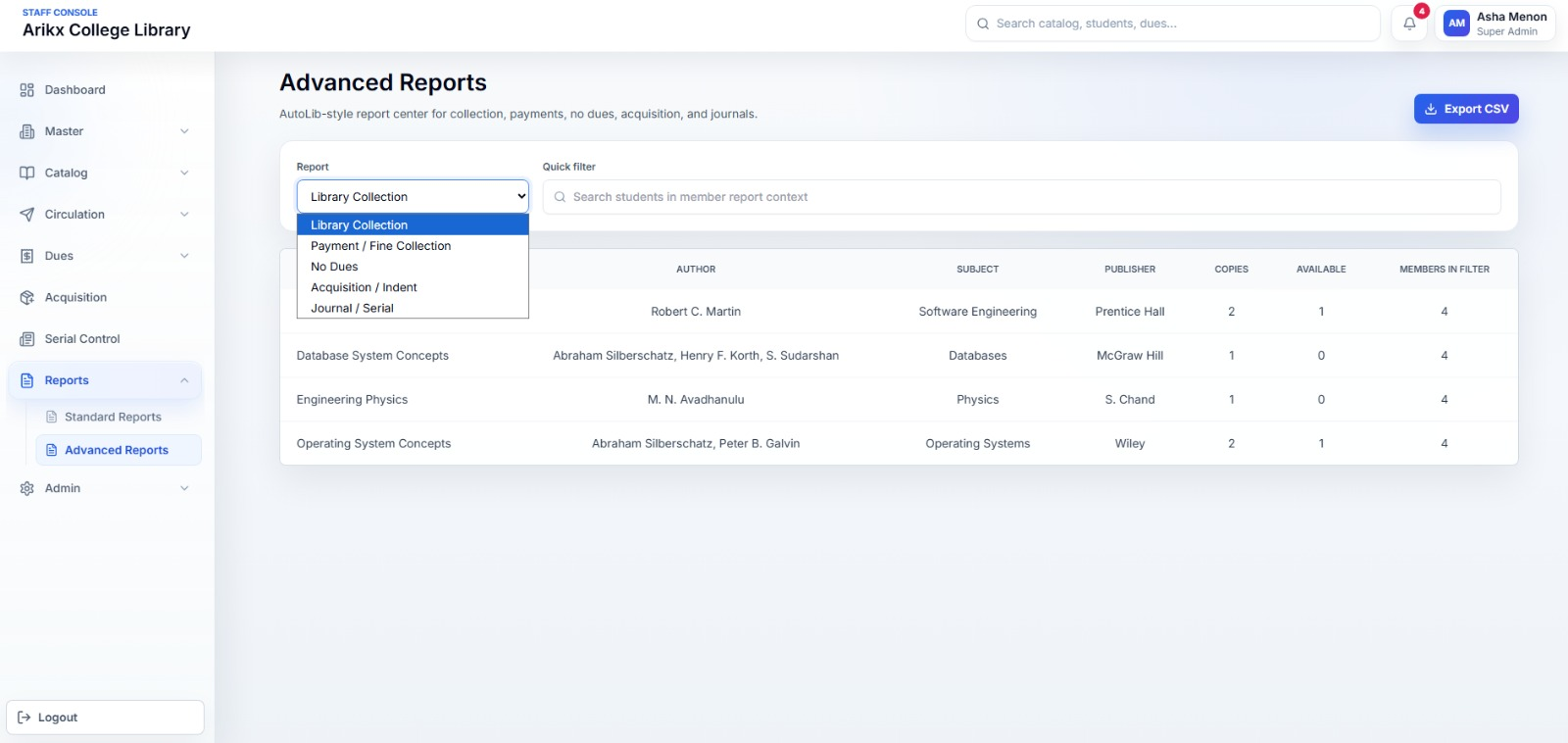Image resolution: width=1568 pixels, height=743 pixels.
Task: Focus the Quick filter student search field
Action: click(1021, 197)
